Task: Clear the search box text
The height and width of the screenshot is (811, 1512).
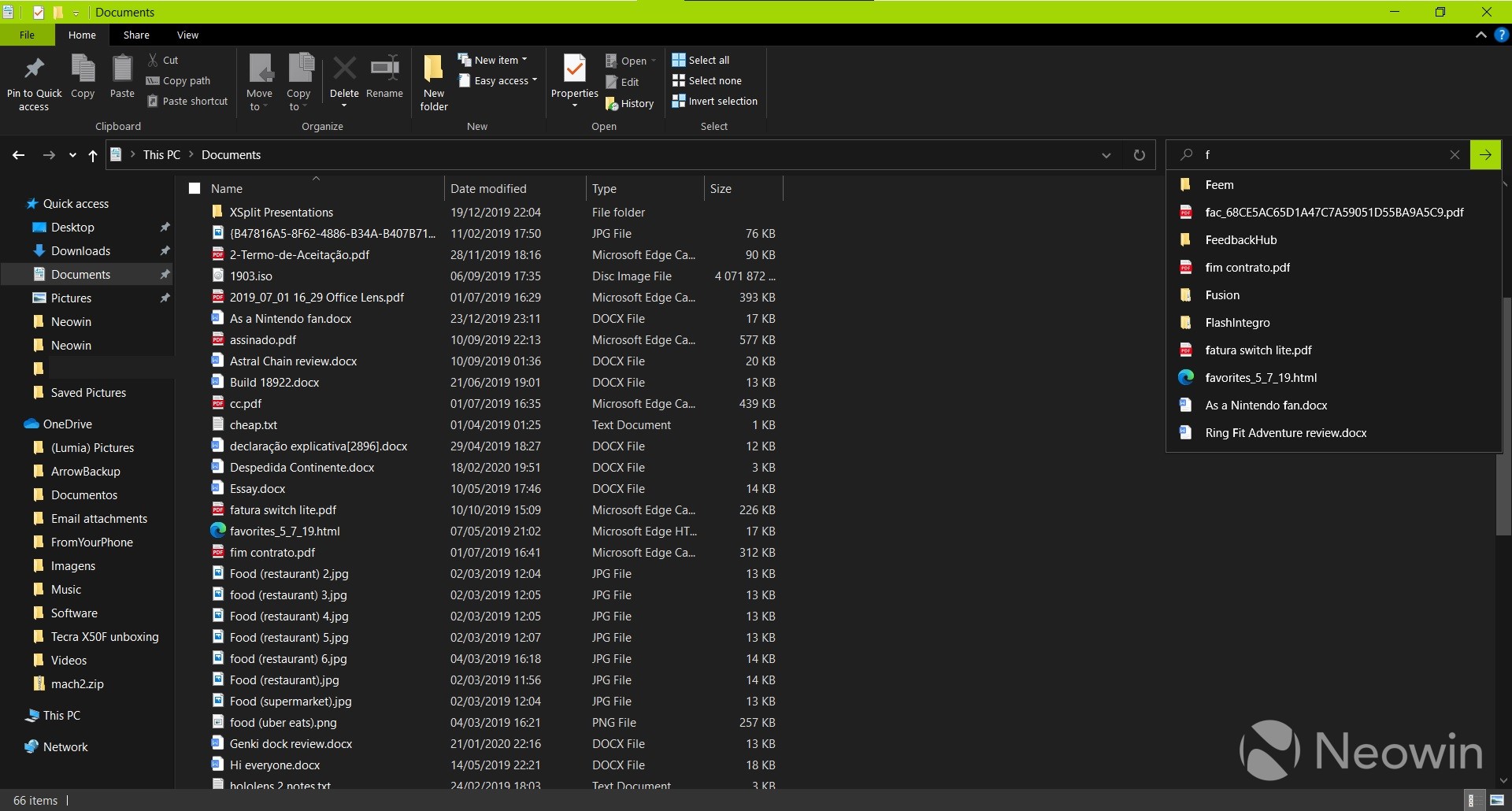Action: pyautogui.click(x=1455, y=155)
